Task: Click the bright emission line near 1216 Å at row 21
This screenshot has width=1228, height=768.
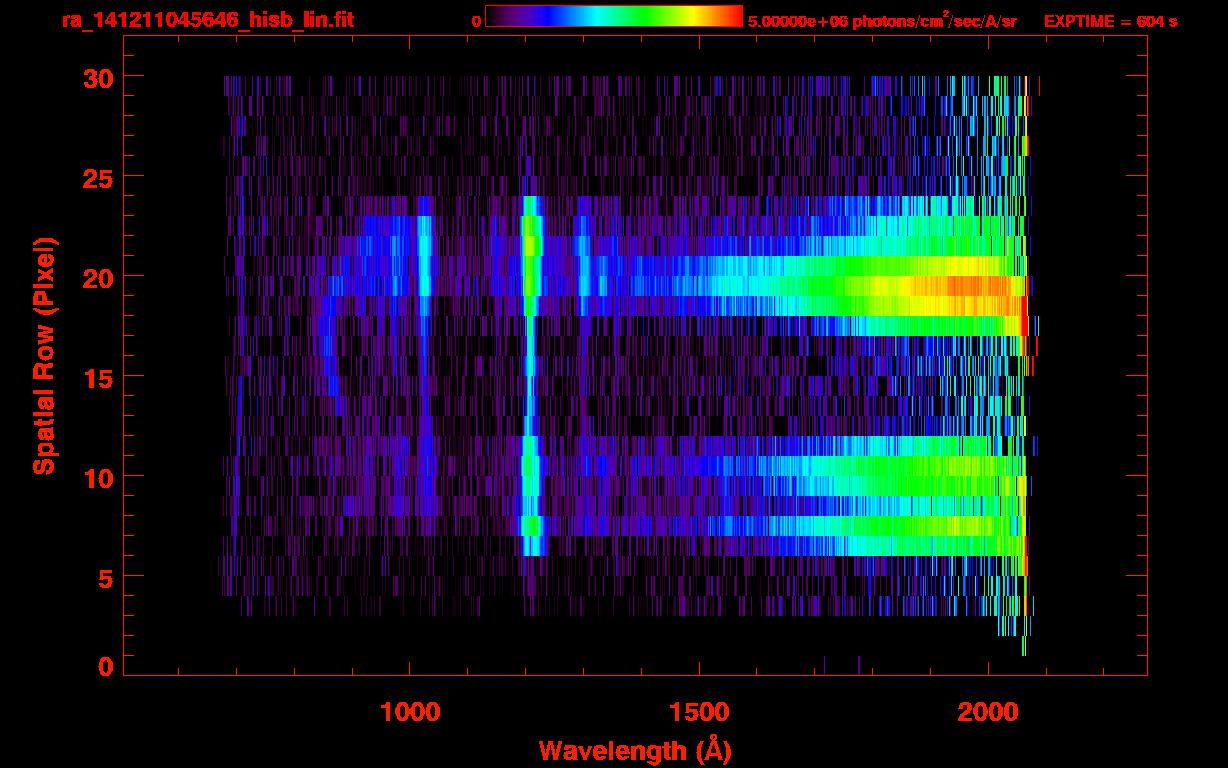Action: tap(531, 246)
